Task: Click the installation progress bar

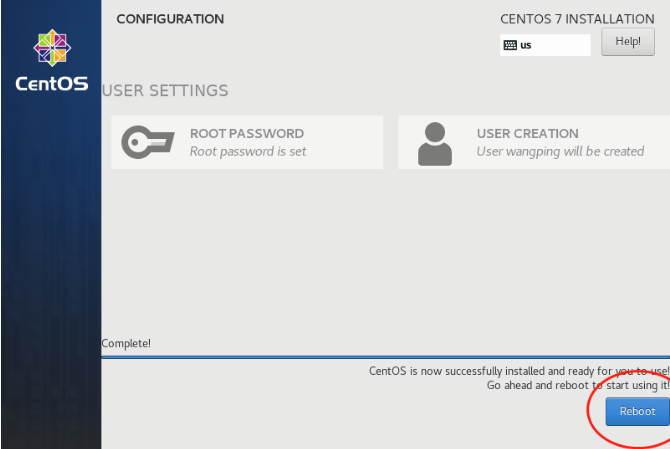Action: pyautogui.click(x=385, y=358)
